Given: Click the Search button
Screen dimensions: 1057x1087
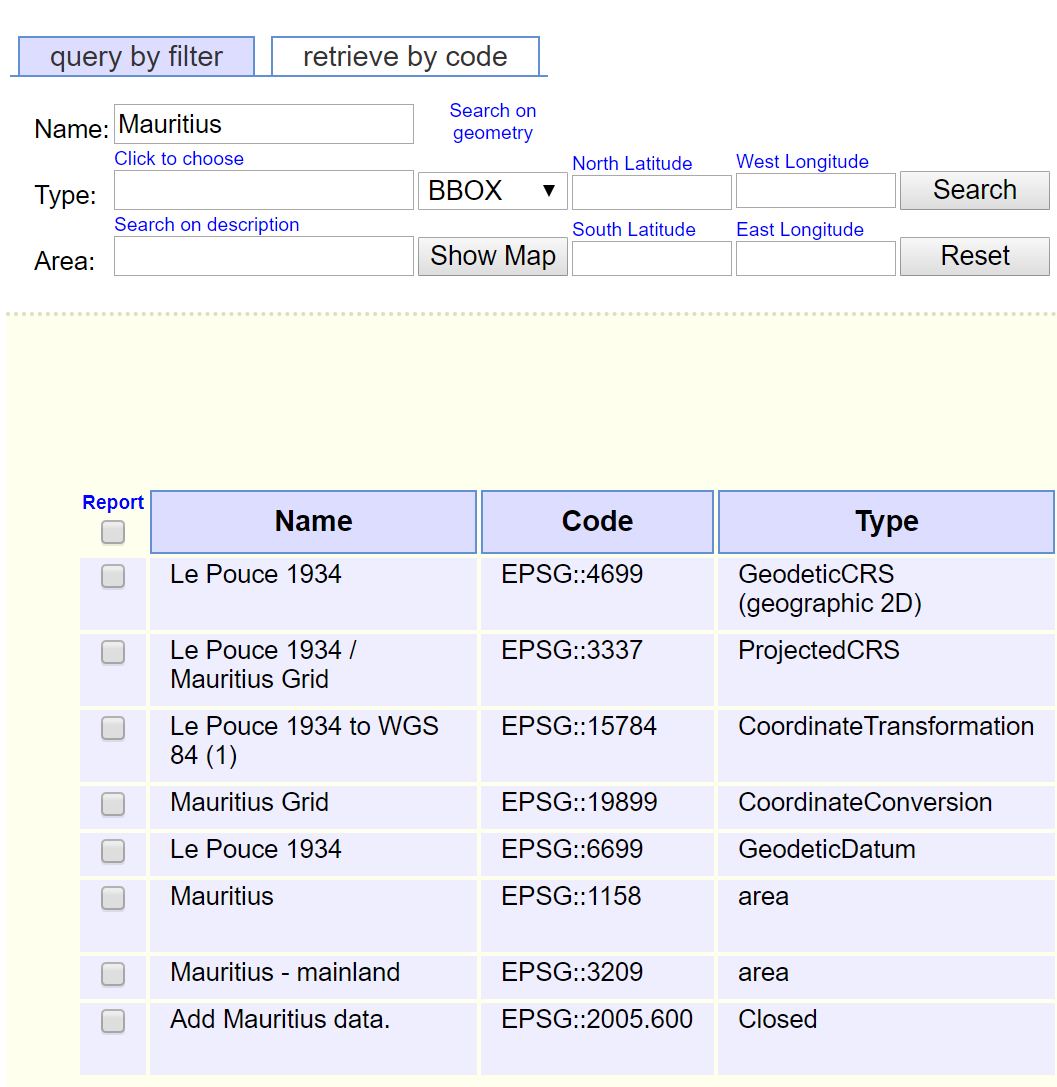Looking at the screenshot, I should pyautogui.click(x=975, y=190).
